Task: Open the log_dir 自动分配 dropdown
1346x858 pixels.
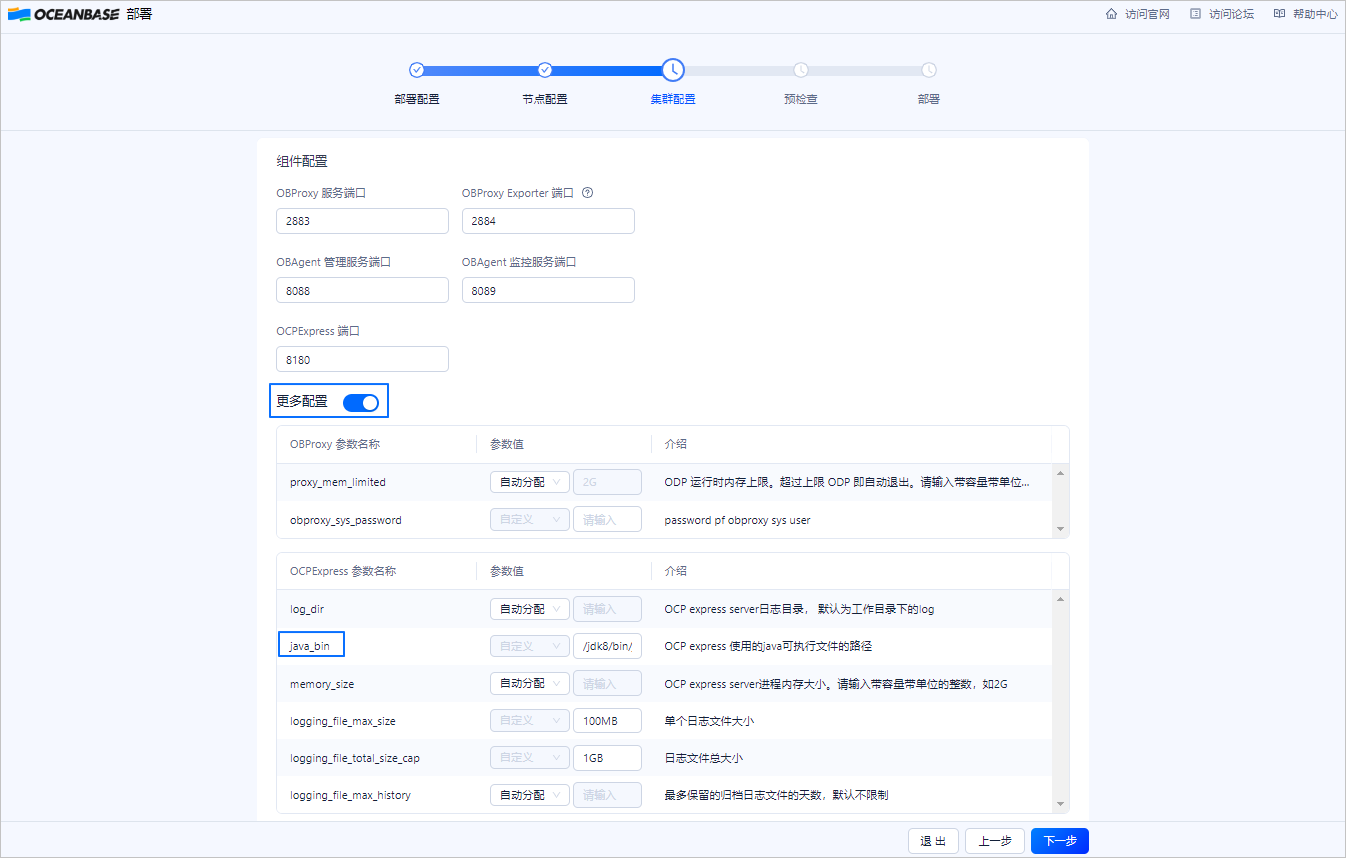Action: [x=529, y=609]
